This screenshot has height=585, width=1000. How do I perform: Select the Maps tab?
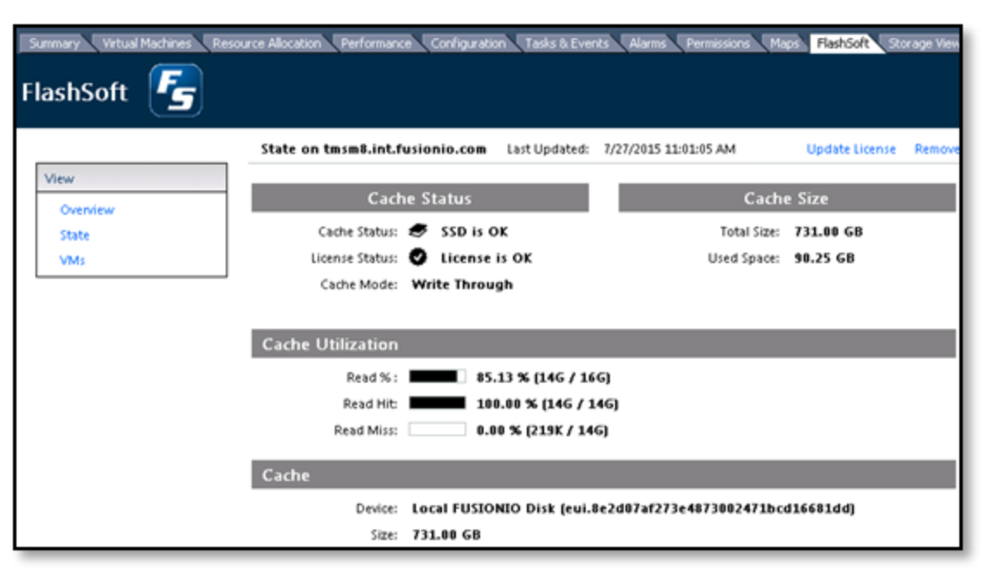(784, 43)
